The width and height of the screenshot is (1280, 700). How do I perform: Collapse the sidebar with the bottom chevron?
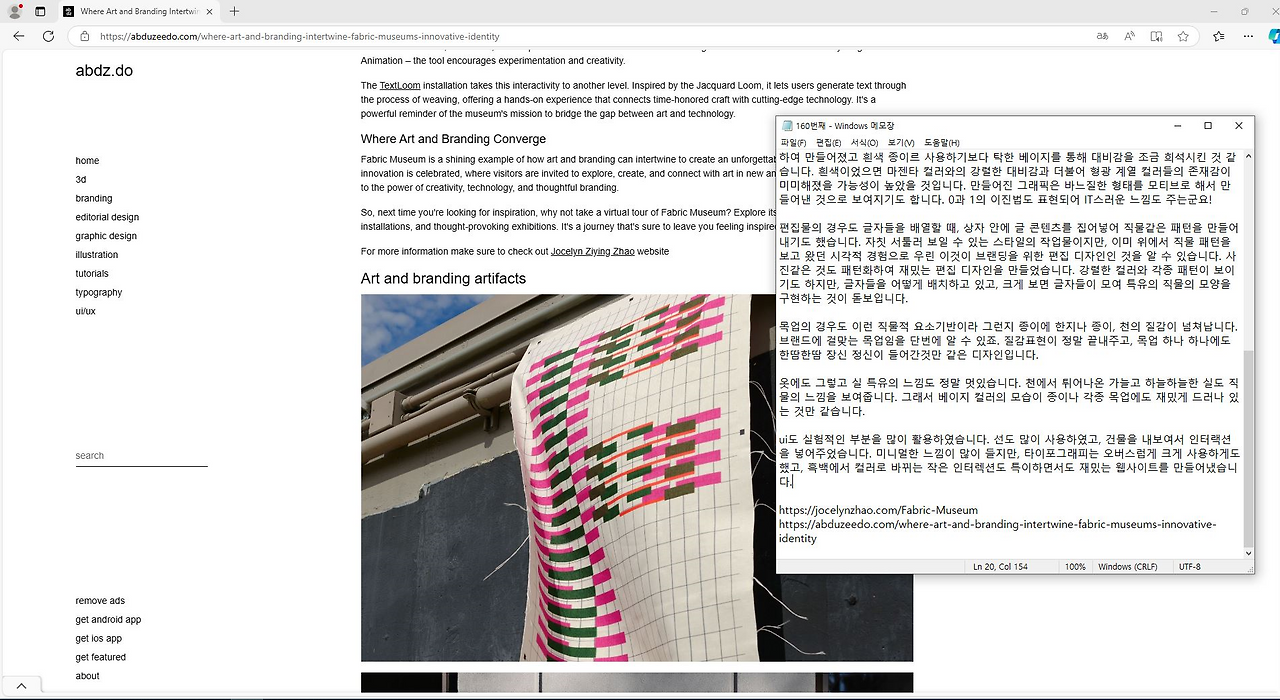pos(22,685)
